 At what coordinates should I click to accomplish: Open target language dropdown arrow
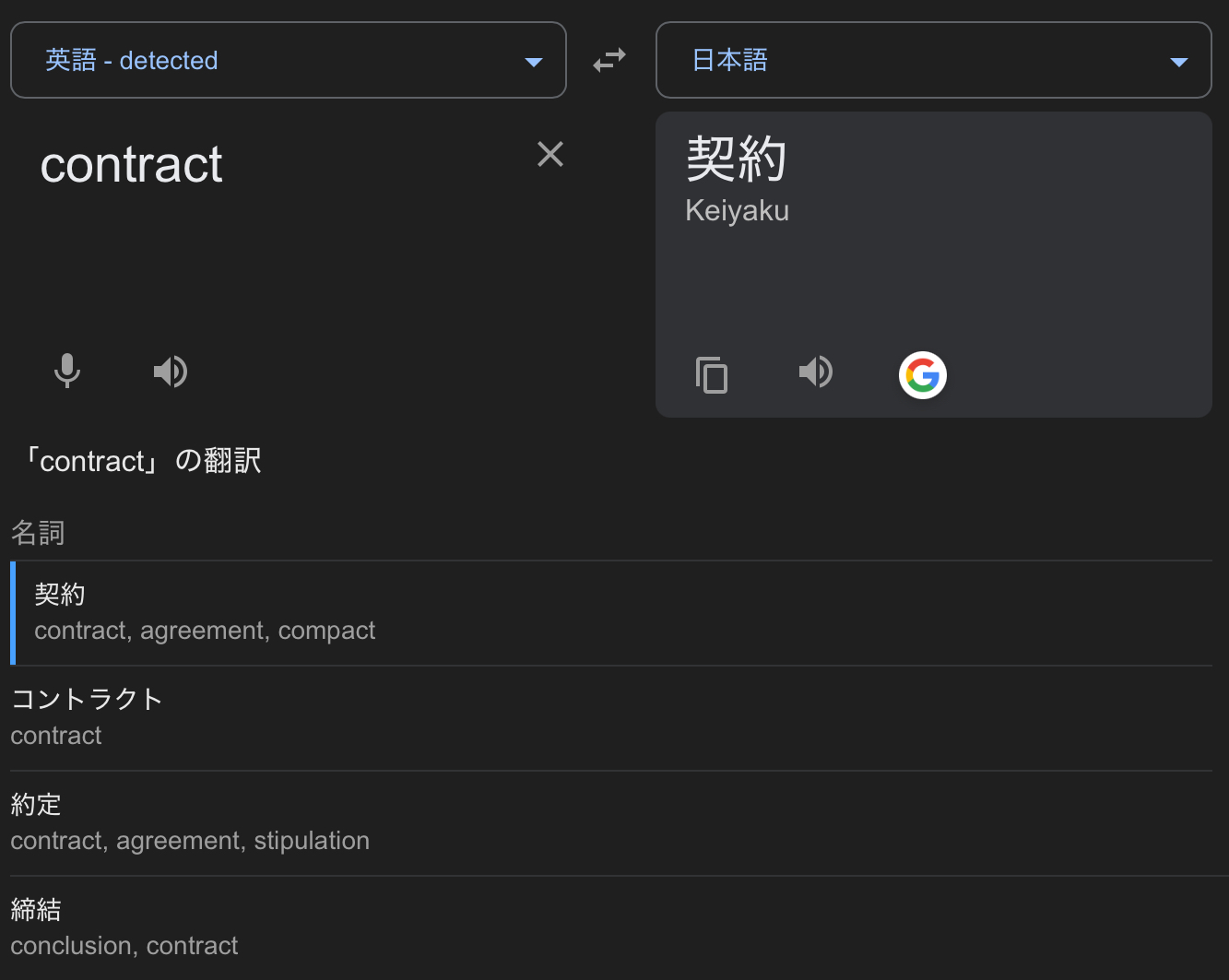pyautogui.click(x=1178, y=62)
